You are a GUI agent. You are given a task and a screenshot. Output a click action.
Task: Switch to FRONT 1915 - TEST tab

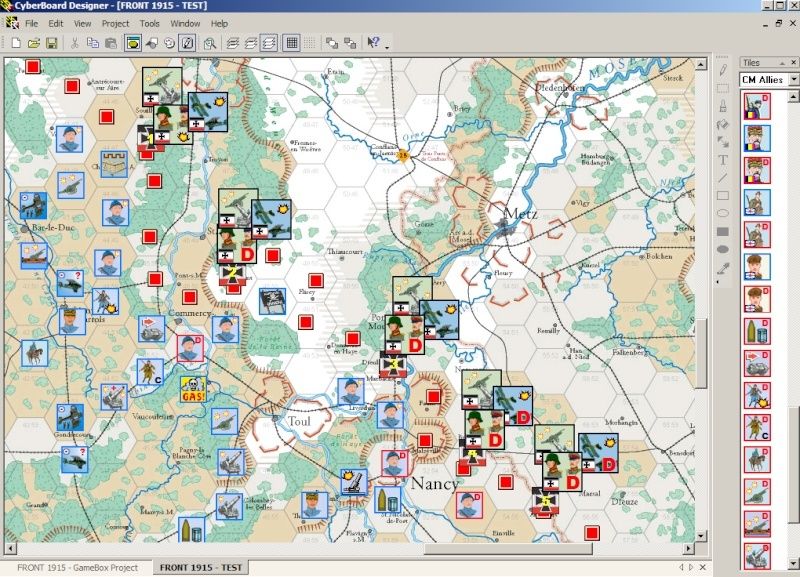(201, 567)
